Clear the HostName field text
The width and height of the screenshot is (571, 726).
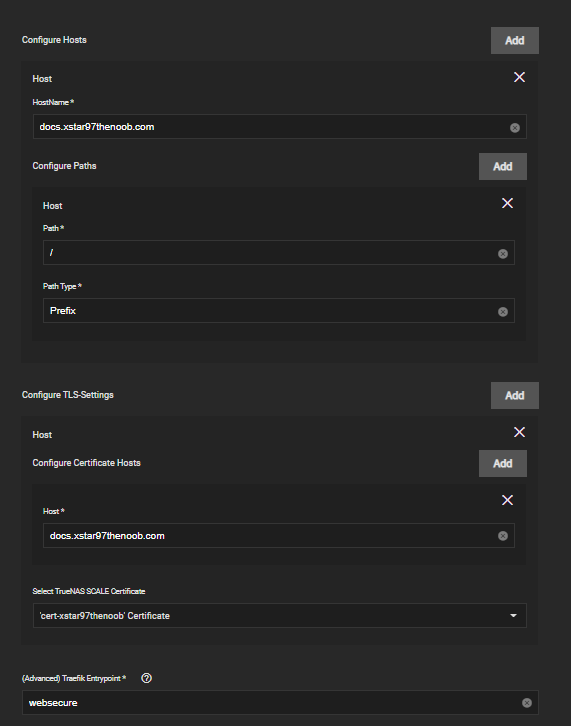click(515, 128)
